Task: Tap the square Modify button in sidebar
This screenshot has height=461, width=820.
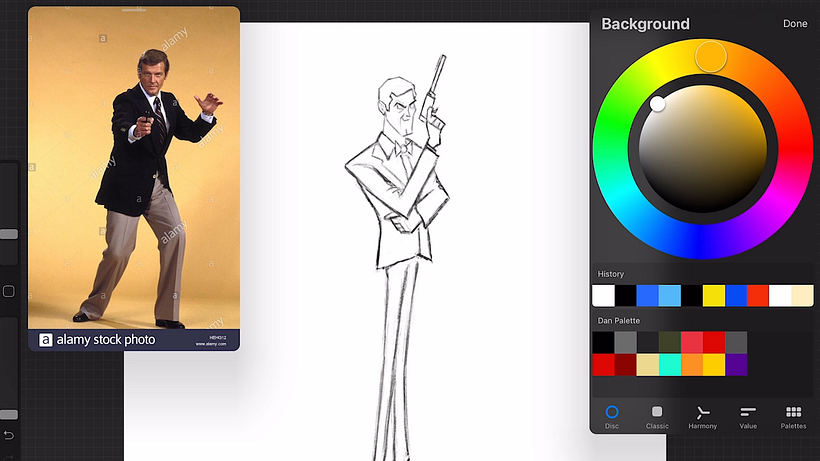Action: tap(9, 291)
